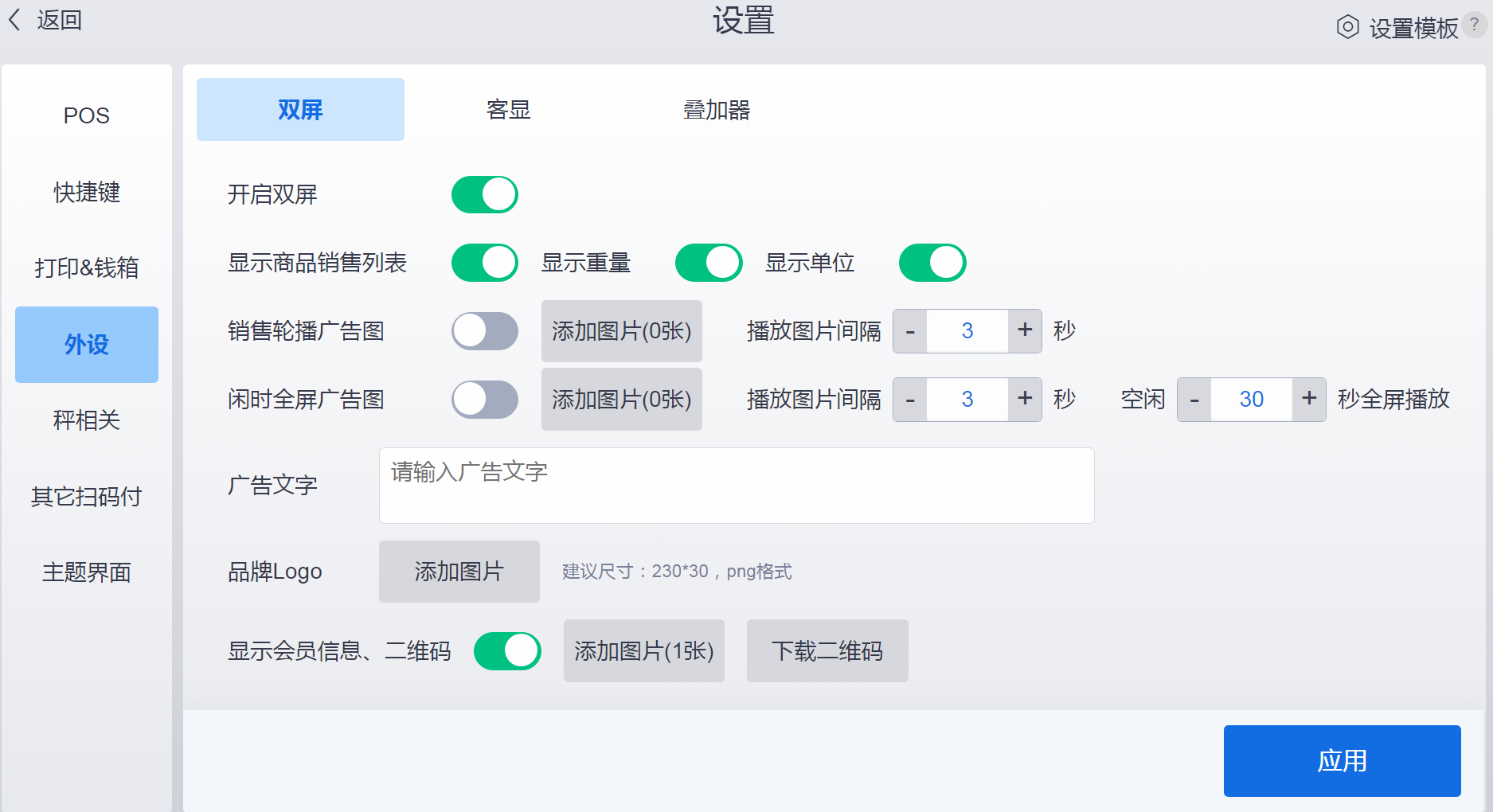Switch to the 客显 tab
The image size is (1493, 812).
(508, 110)
